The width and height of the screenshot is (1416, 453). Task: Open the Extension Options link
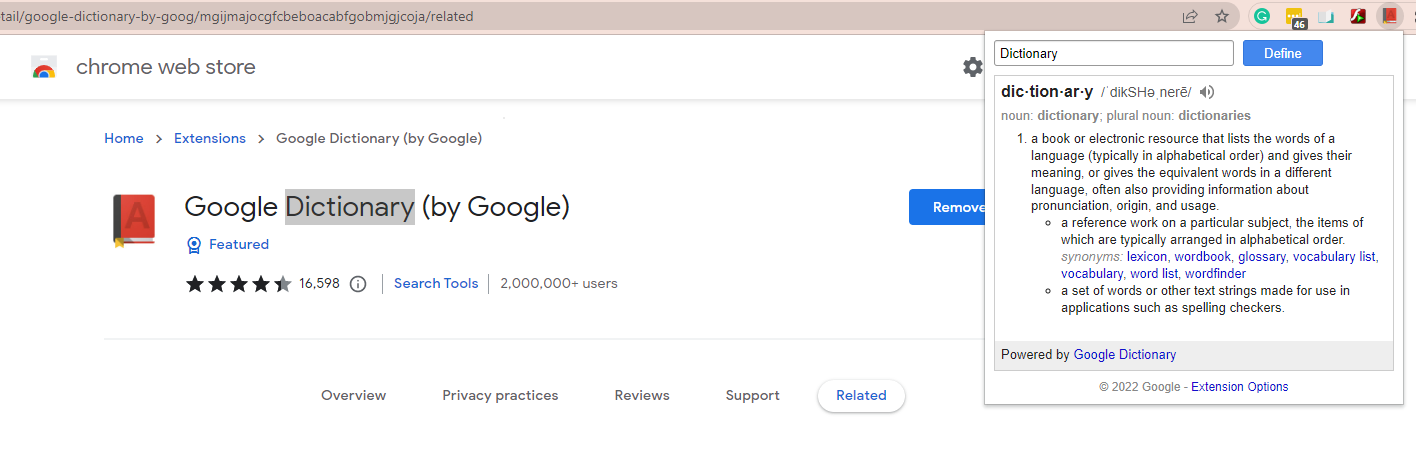pos(1239,387)
